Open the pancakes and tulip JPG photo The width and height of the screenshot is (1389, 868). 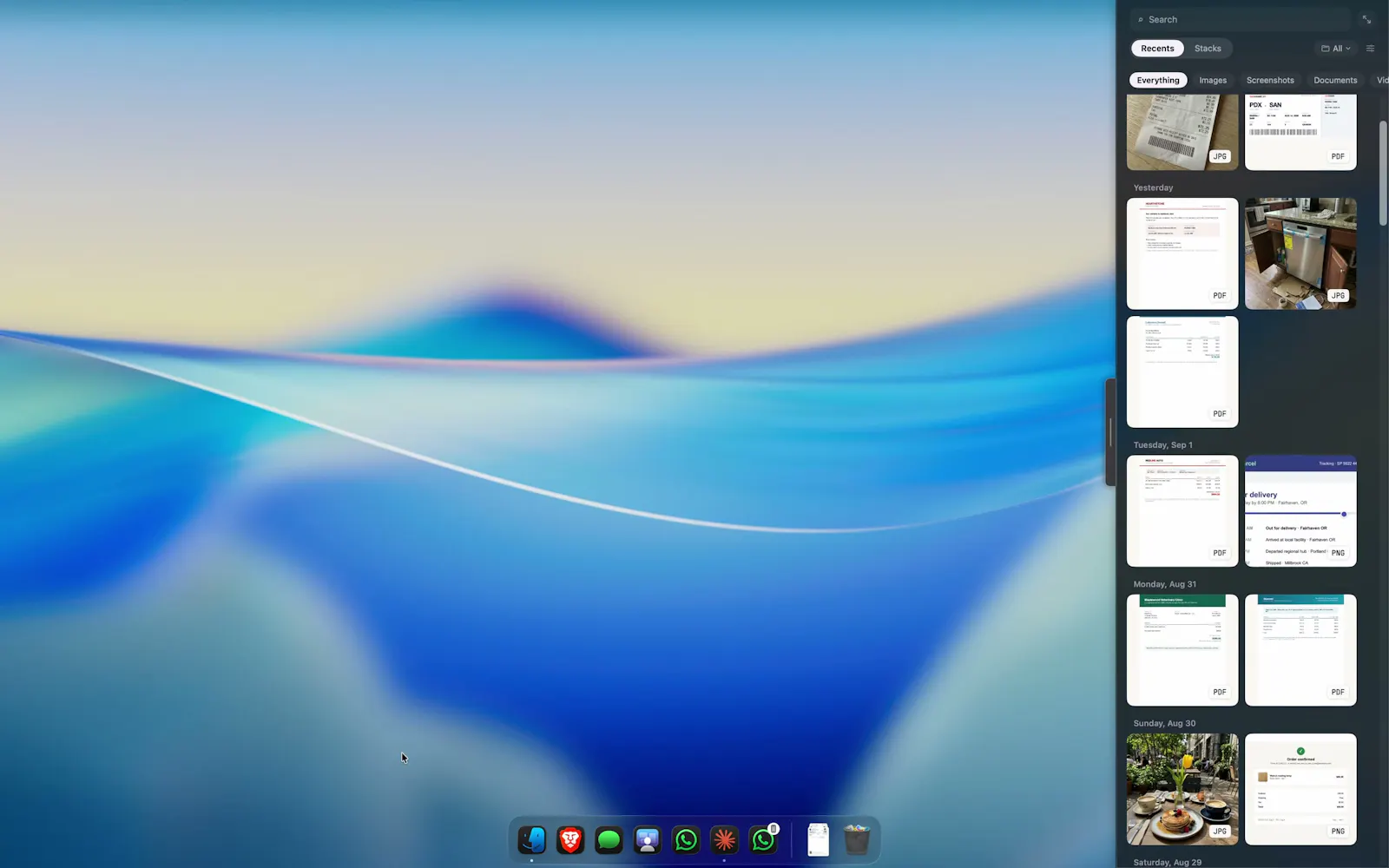point(1182,789)
